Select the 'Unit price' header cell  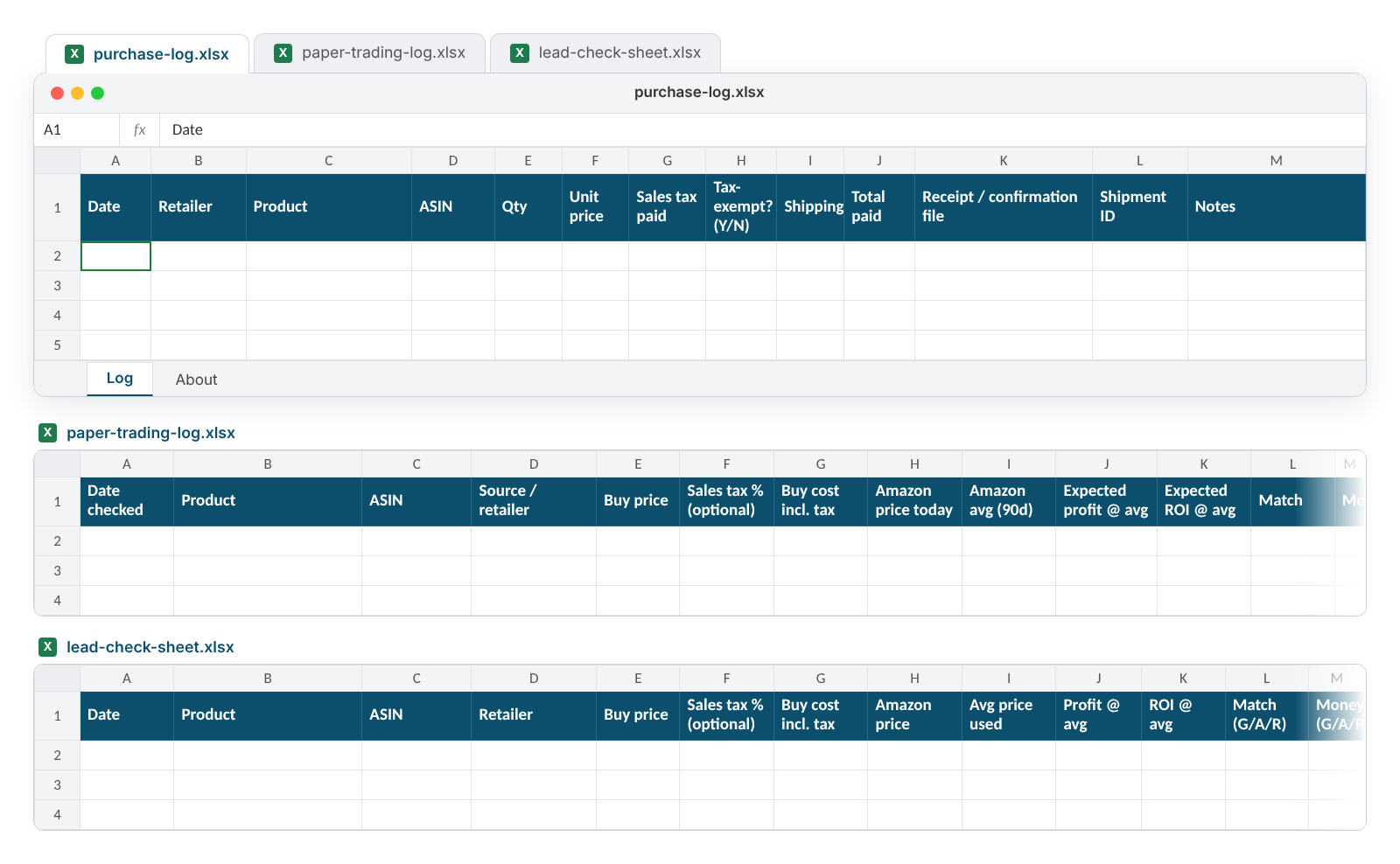click(x=595, y=207)
